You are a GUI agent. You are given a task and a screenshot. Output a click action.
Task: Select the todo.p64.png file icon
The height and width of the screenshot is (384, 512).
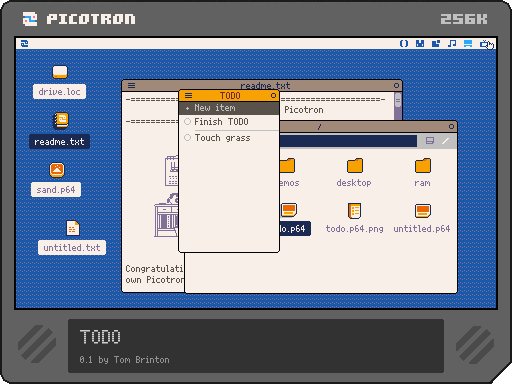354,211
